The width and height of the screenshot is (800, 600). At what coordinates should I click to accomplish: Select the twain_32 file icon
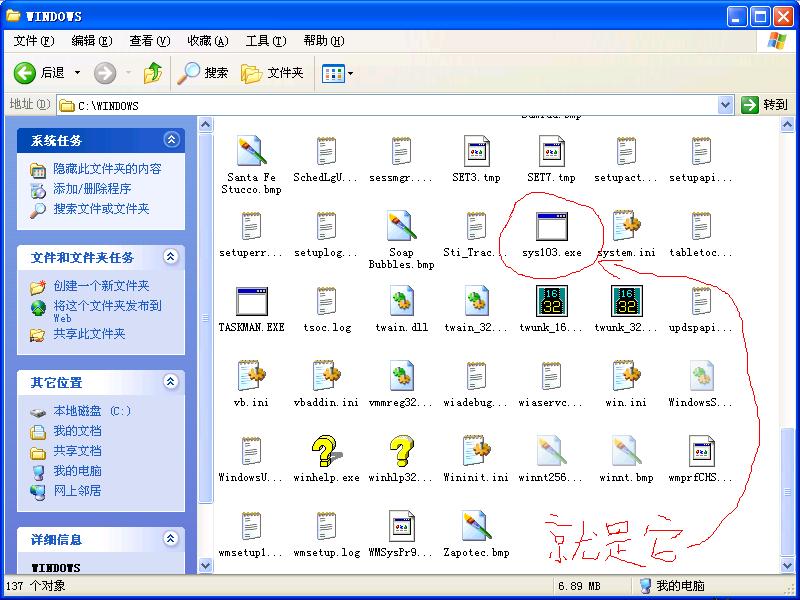coord(477,301)
